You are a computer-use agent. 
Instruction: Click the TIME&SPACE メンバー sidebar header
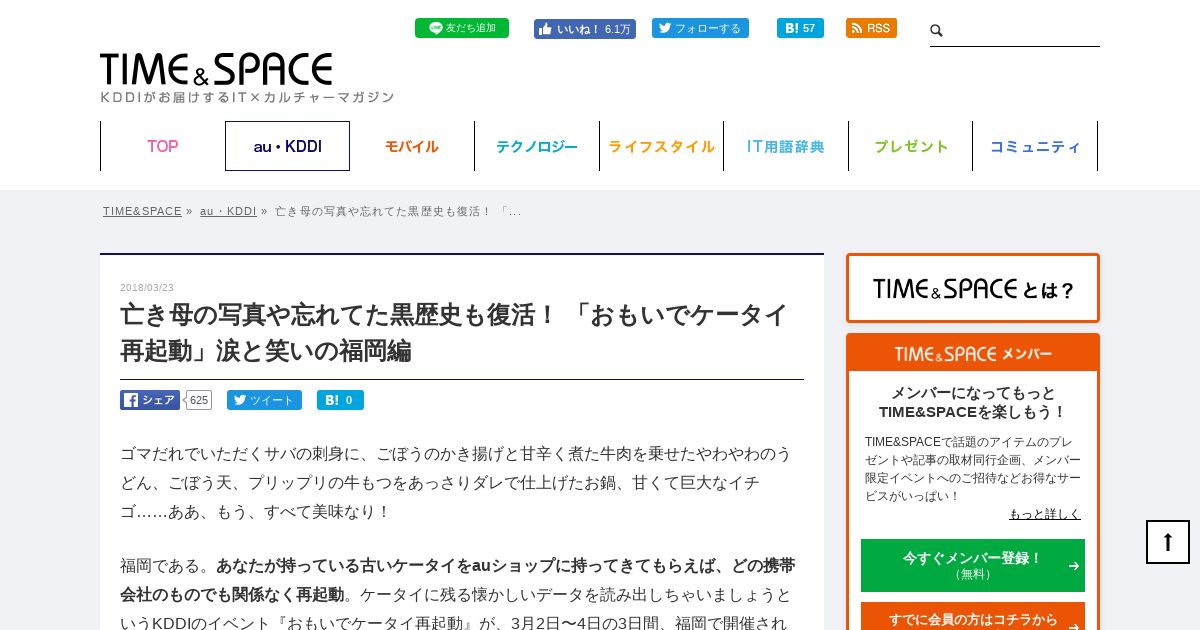(x=973, y=353)
